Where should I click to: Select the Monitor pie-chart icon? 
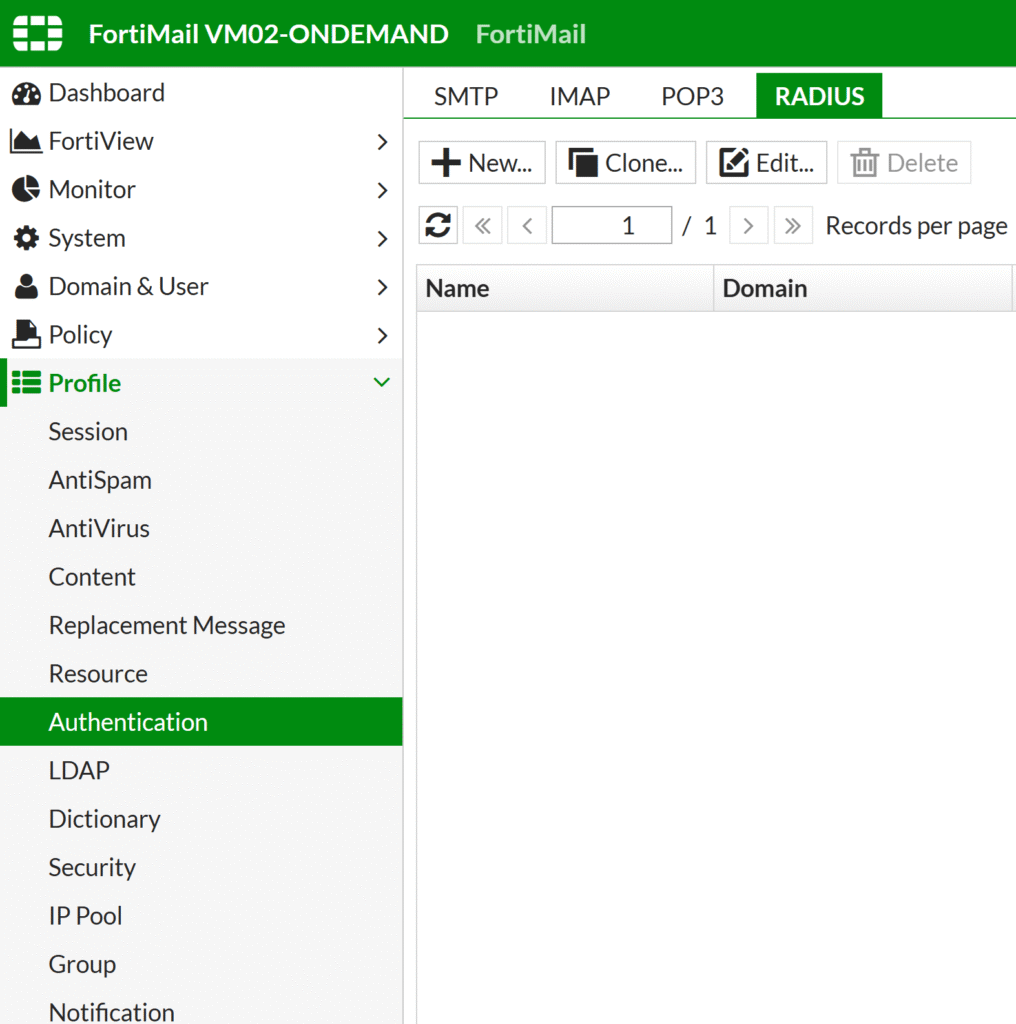tap(27, 189)
